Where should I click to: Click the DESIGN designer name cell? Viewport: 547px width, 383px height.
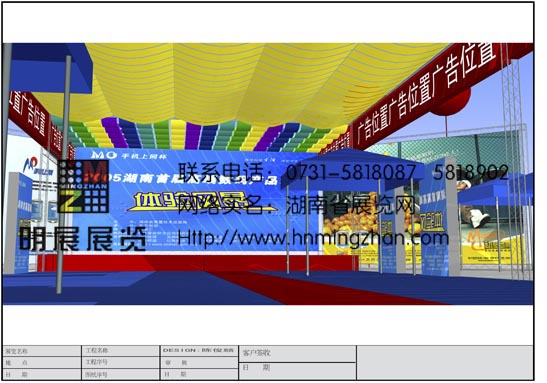[199, 351]
